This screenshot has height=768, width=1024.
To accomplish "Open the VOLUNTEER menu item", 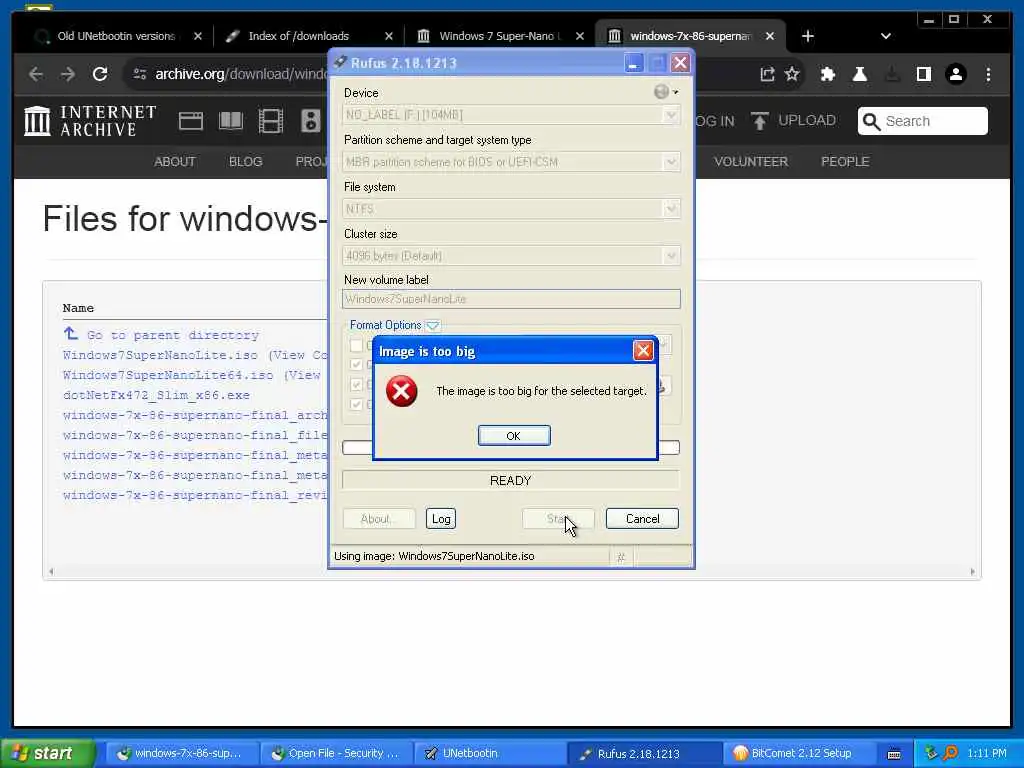I will pos(751,161).
